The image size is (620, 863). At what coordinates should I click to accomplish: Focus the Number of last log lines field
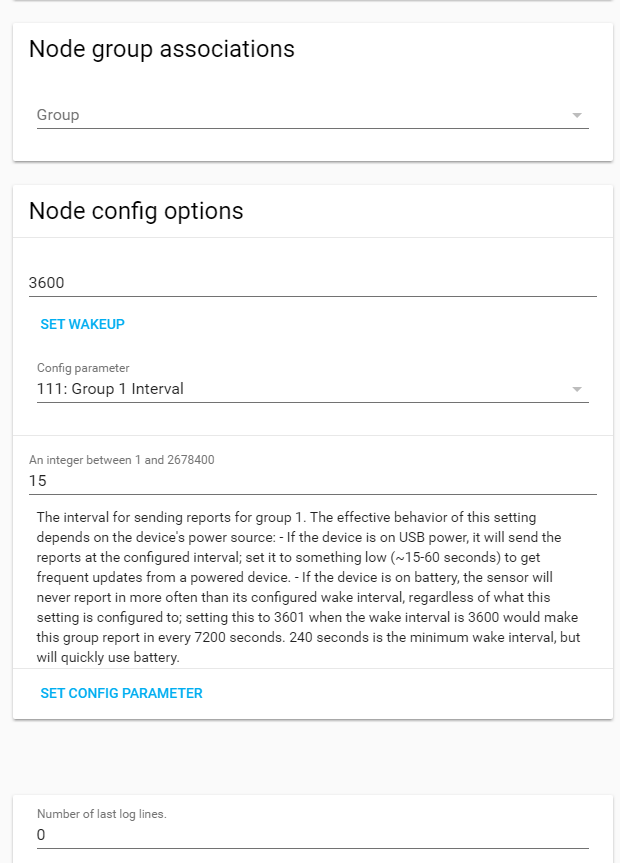click(x=312, y=834)
